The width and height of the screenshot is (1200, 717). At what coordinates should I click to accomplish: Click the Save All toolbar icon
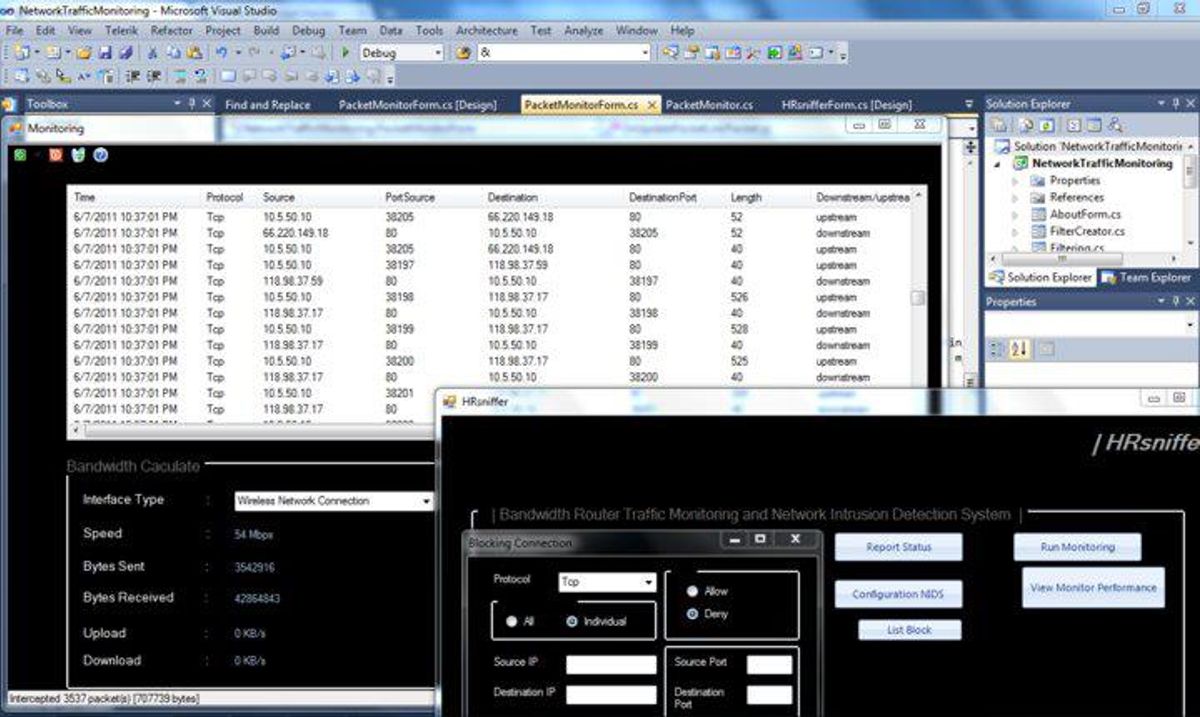tap(124, 53)
